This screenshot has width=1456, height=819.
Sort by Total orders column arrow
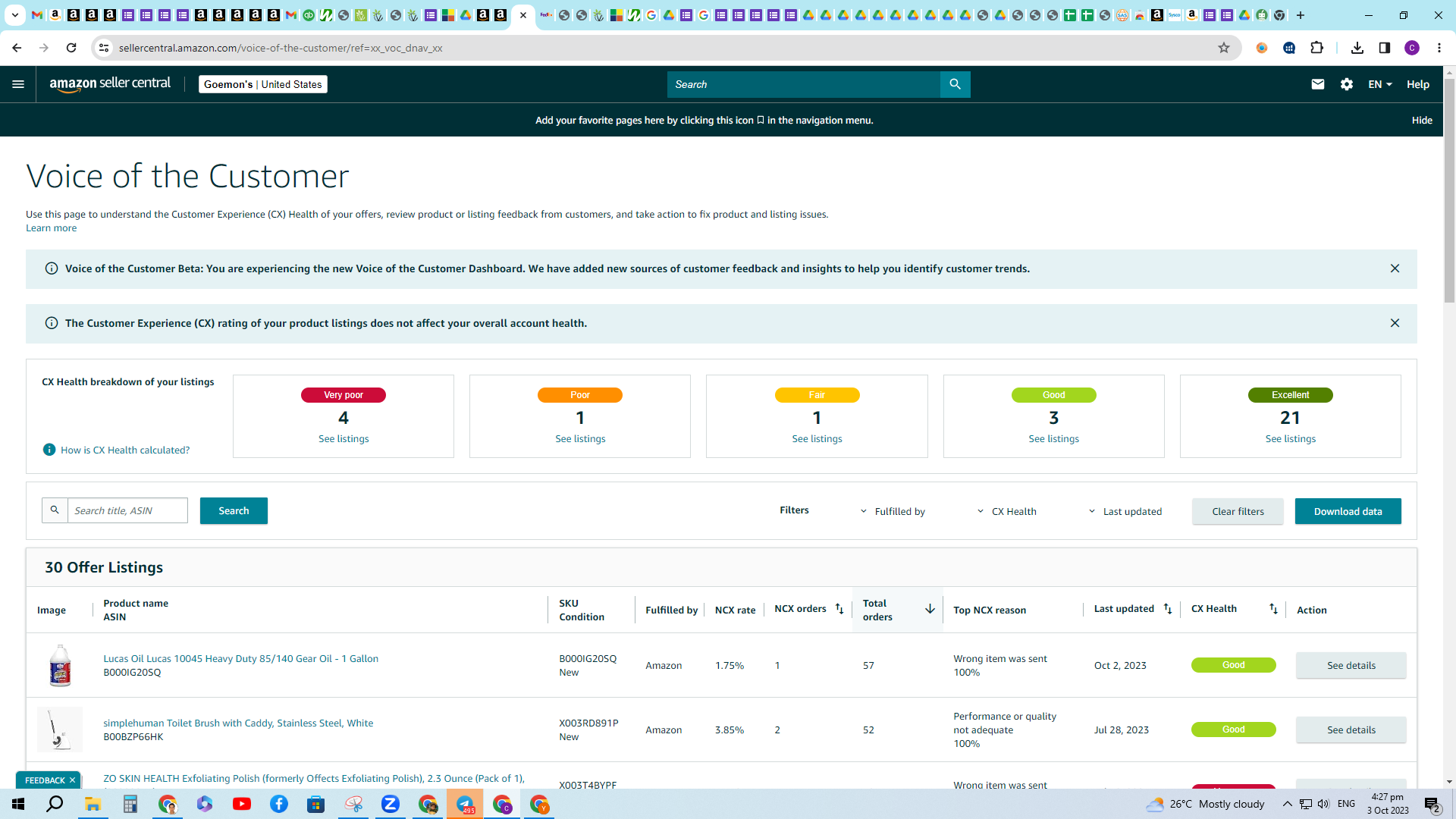pyautogui.click(x=930, y=609)
